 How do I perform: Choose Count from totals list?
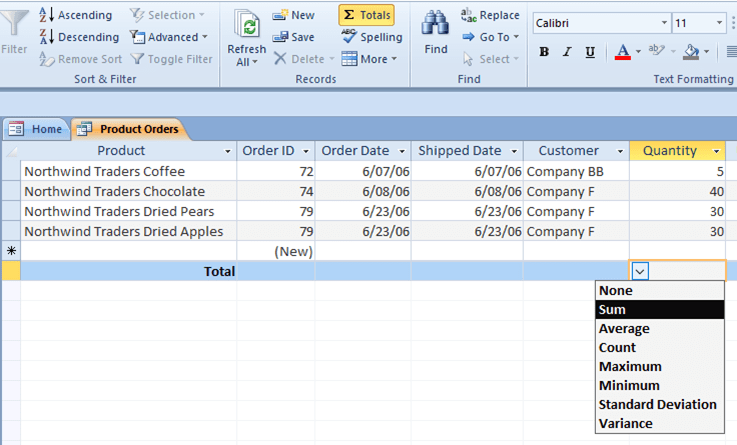(x=659, y=347)
